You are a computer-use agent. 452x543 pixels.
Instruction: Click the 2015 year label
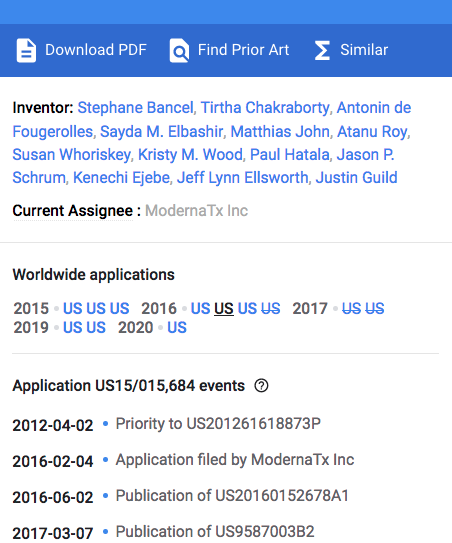coord(31,309)
